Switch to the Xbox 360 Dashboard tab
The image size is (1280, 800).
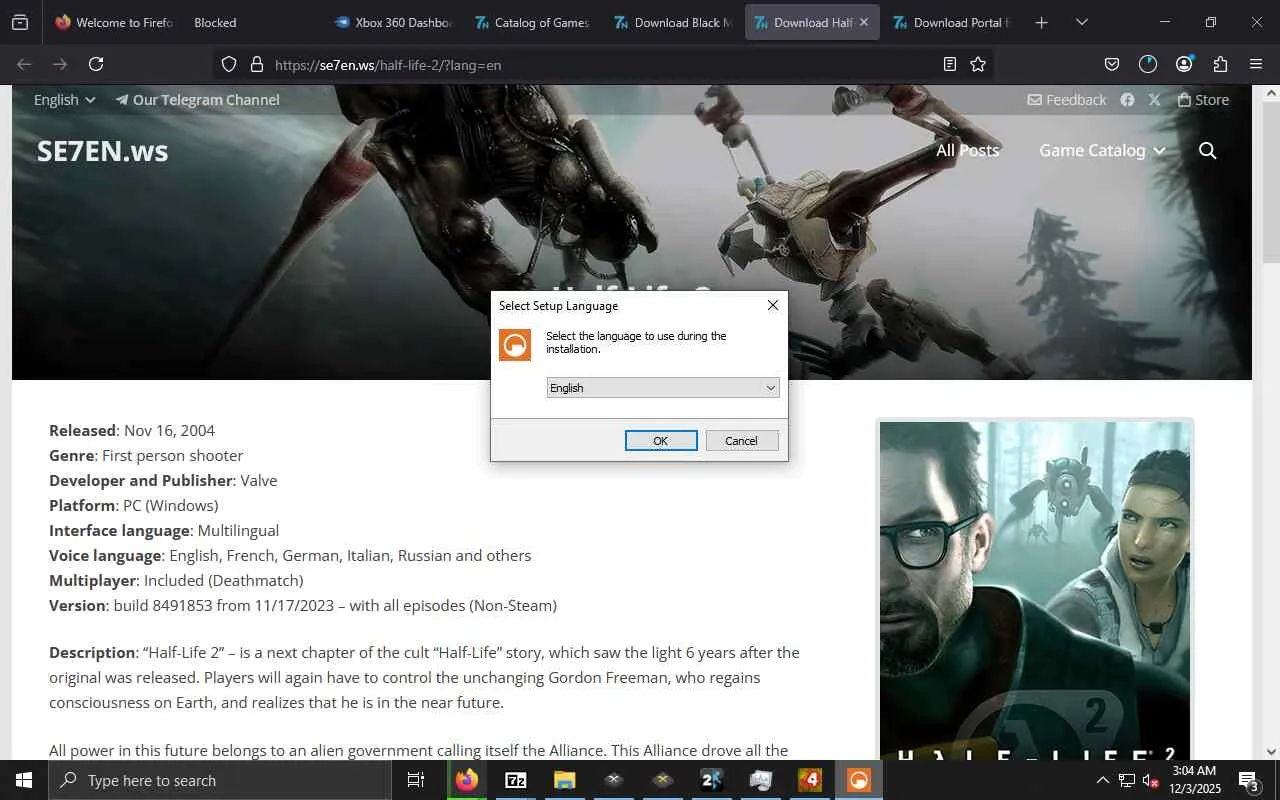tap(393, 22)
